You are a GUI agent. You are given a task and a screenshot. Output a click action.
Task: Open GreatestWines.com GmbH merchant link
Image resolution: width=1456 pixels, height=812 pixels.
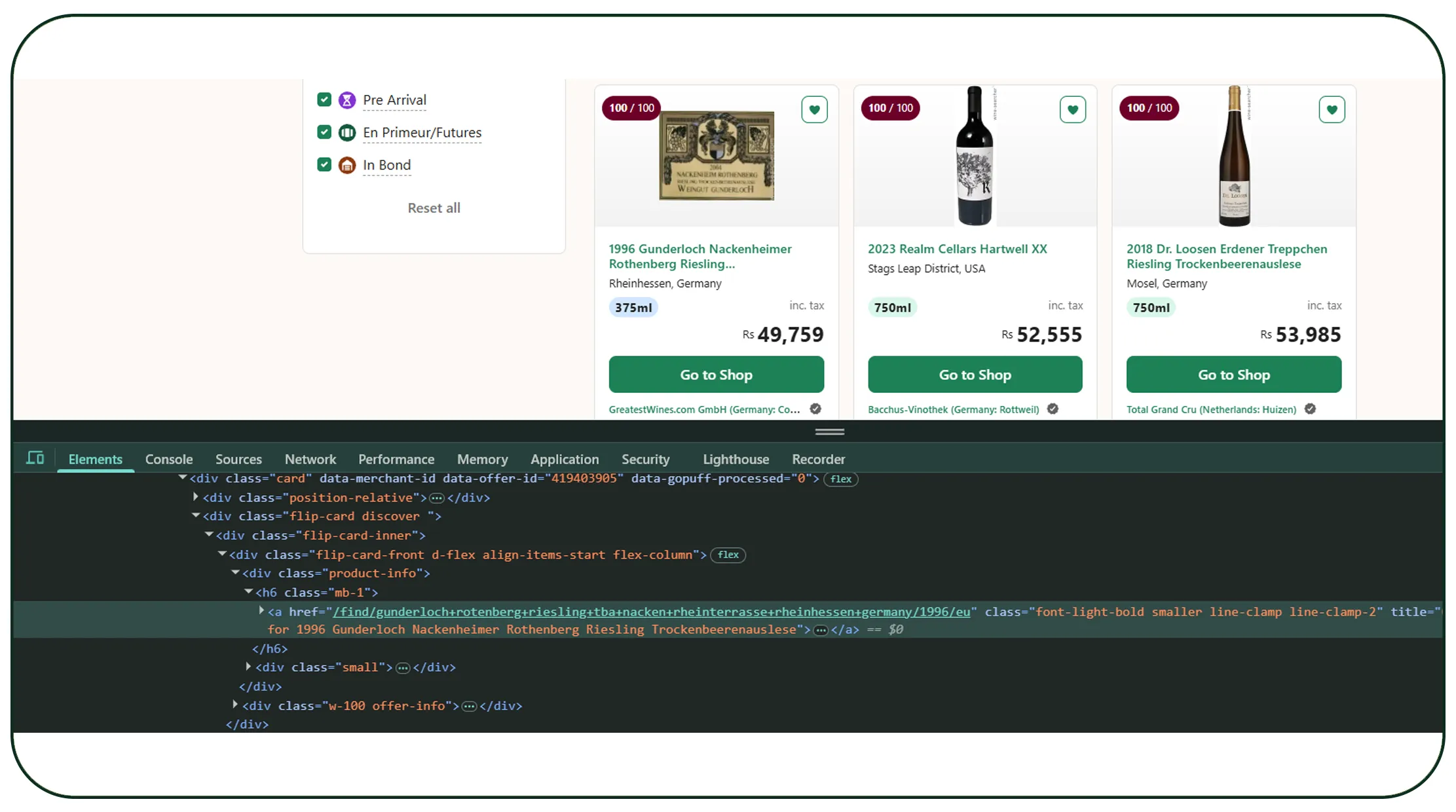[705, 409]
